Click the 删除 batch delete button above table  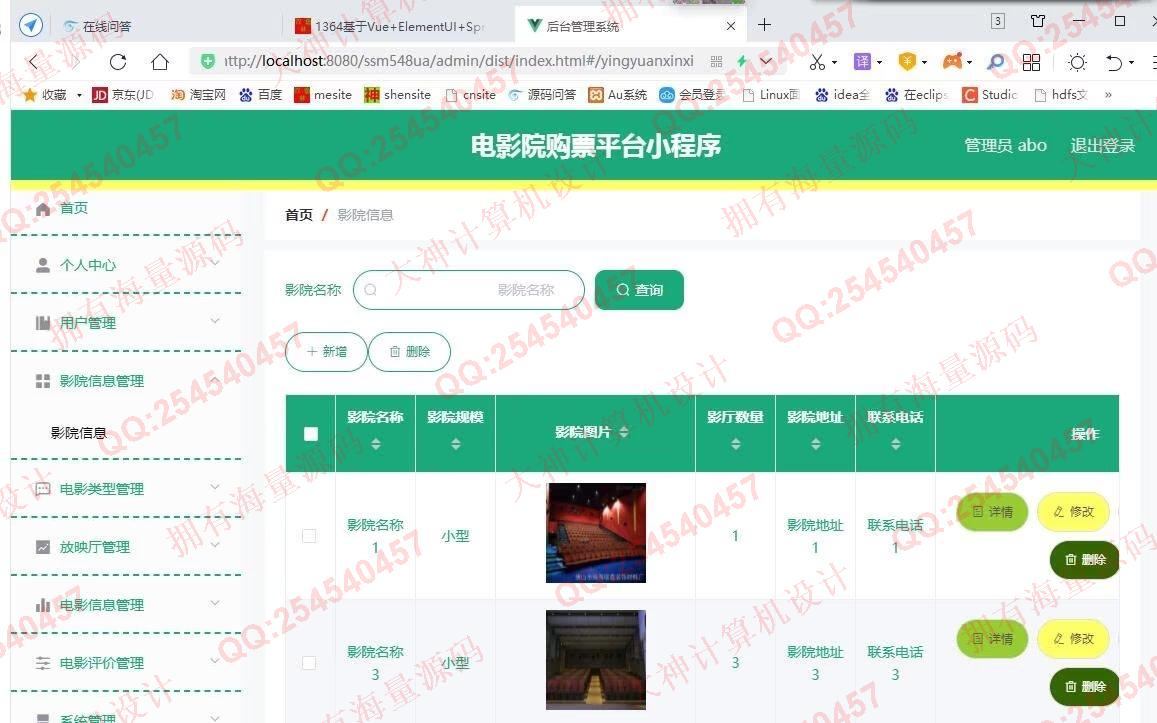(x=410, y=352)
